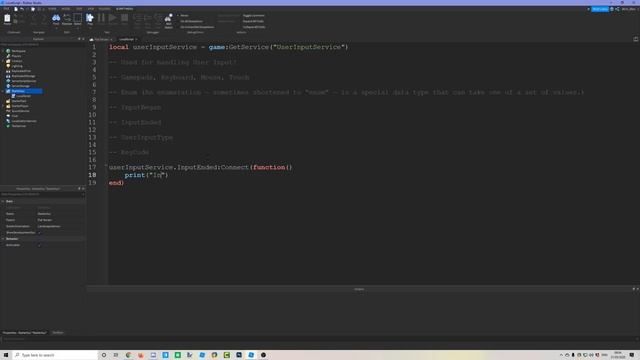Expand the Workspace tree node
This screenshot has height=360, width=640.
click(3, 51)
